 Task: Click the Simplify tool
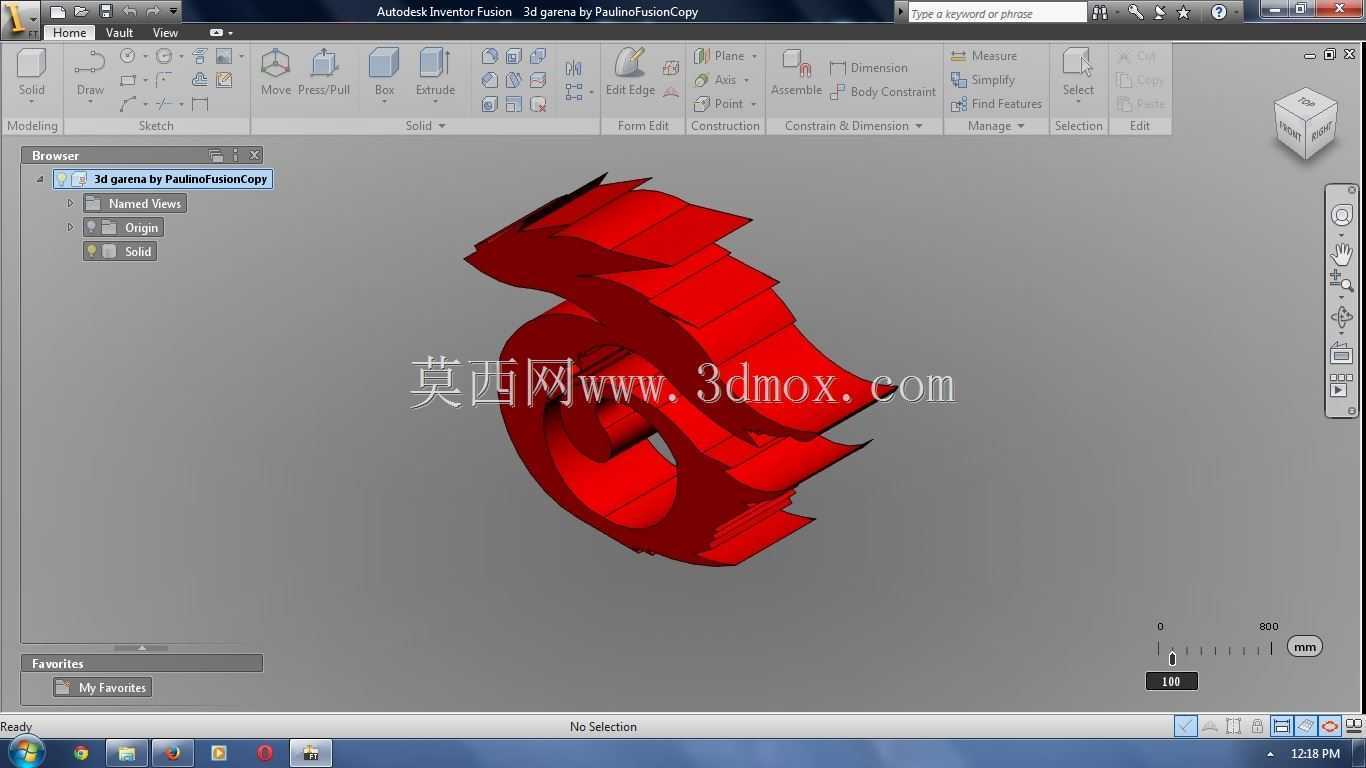point(983,80)
